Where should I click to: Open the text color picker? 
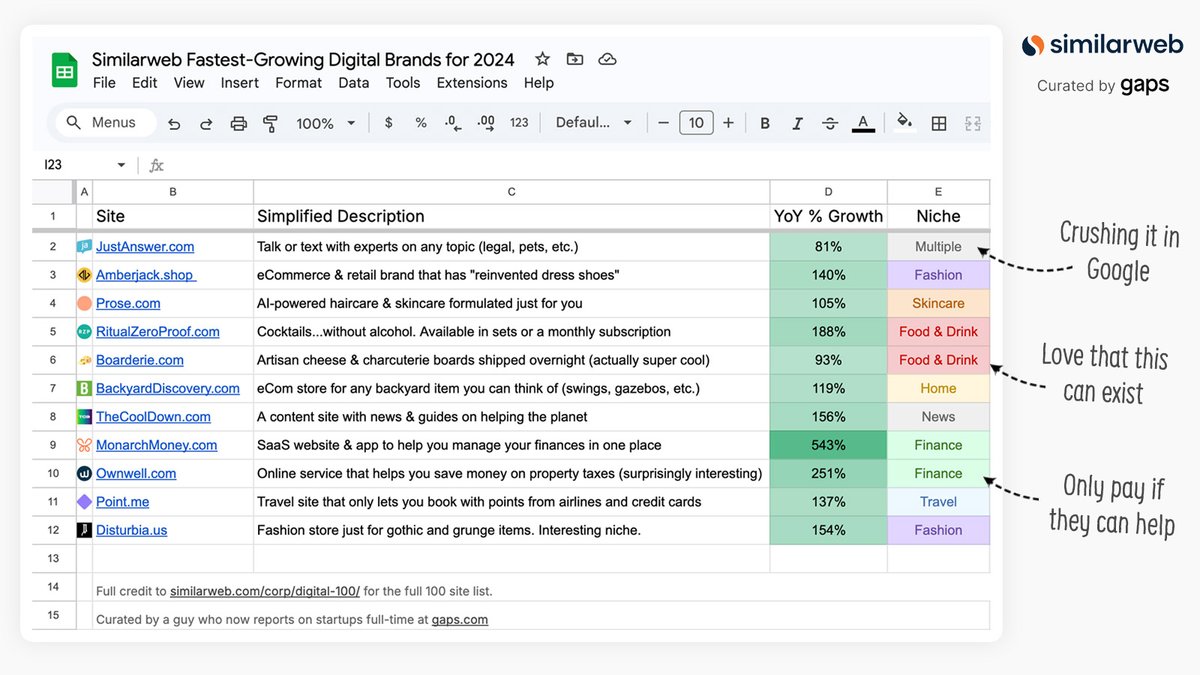click(x=863, y=123)
